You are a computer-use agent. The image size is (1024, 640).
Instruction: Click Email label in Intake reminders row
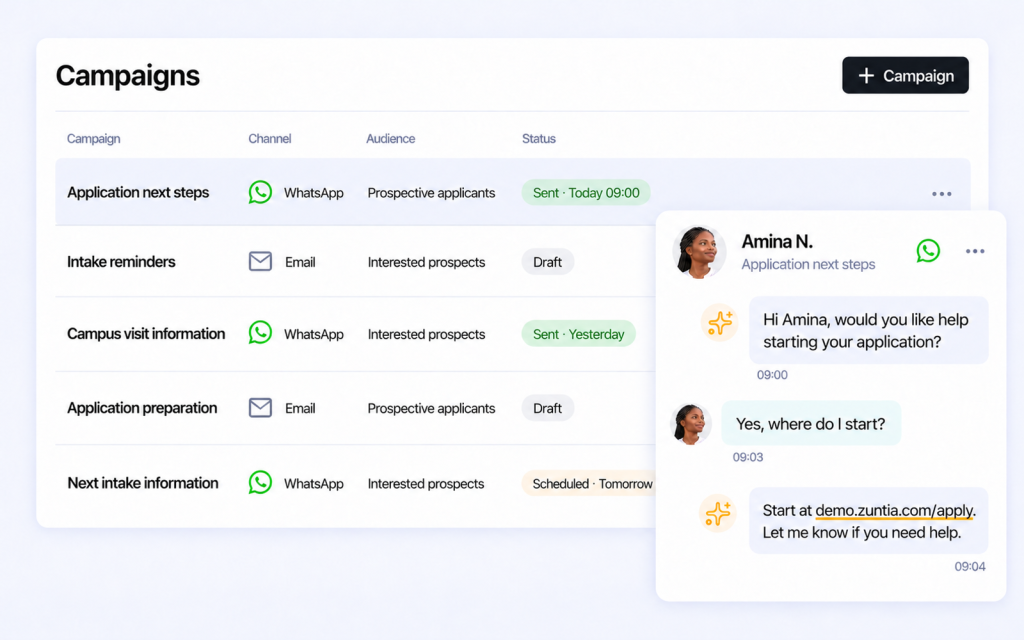[300, 263]
